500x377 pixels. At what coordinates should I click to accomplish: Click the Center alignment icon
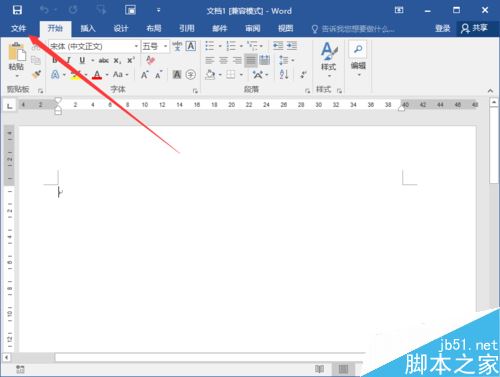coord(223,60)
